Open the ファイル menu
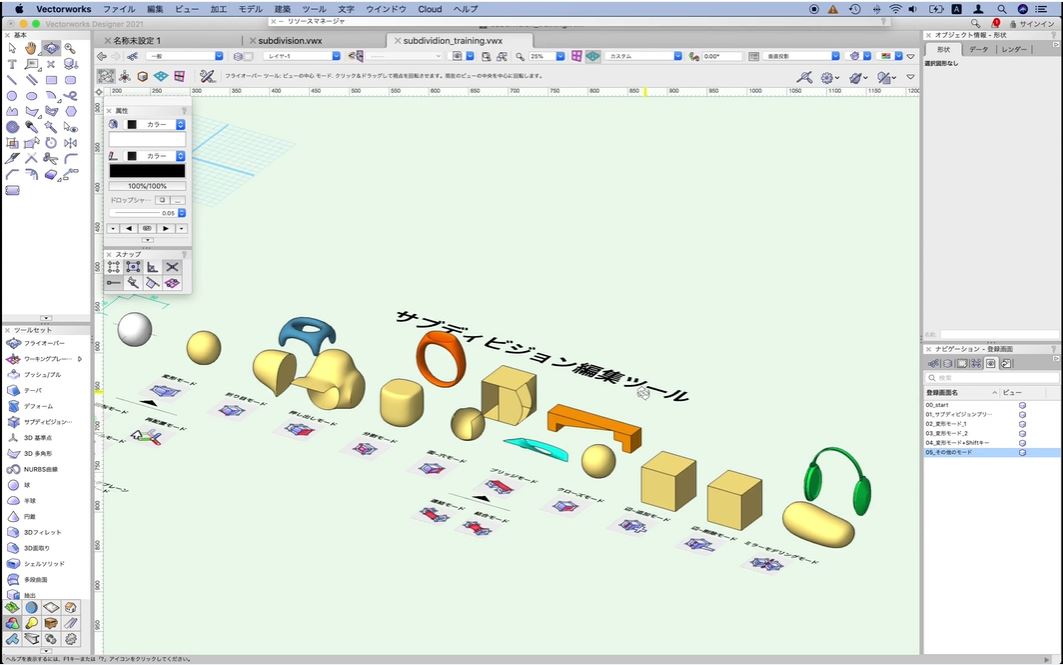1063x665 pixels. 119,9
